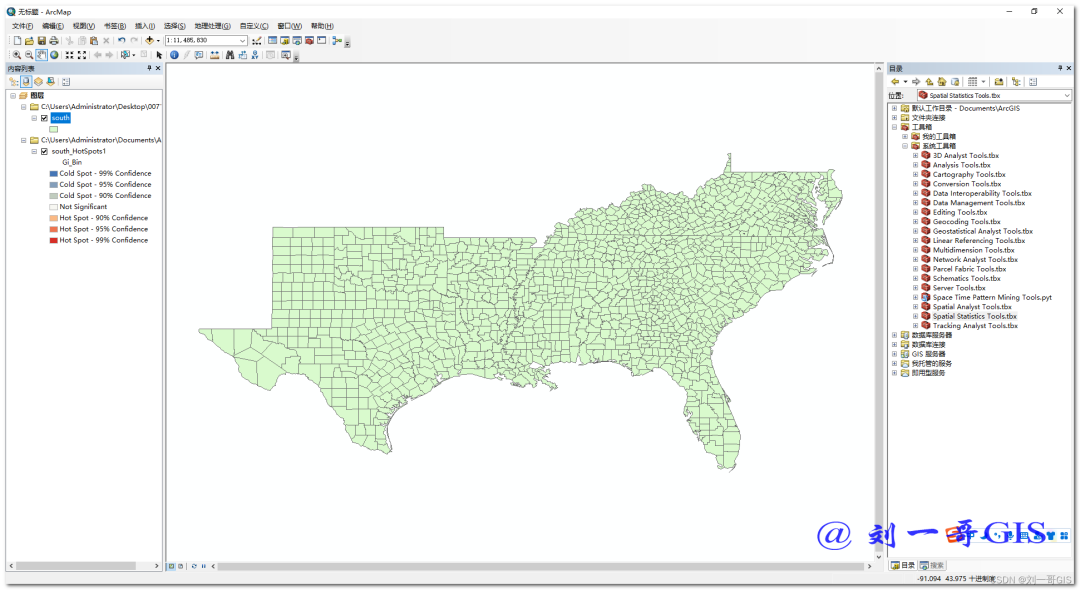Expand the GIS 服务器 node

coord(895,354)
